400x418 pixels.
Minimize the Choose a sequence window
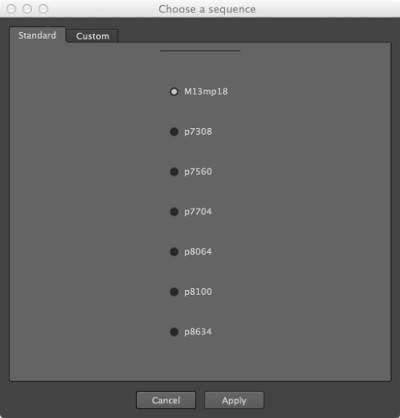[27, 9]
